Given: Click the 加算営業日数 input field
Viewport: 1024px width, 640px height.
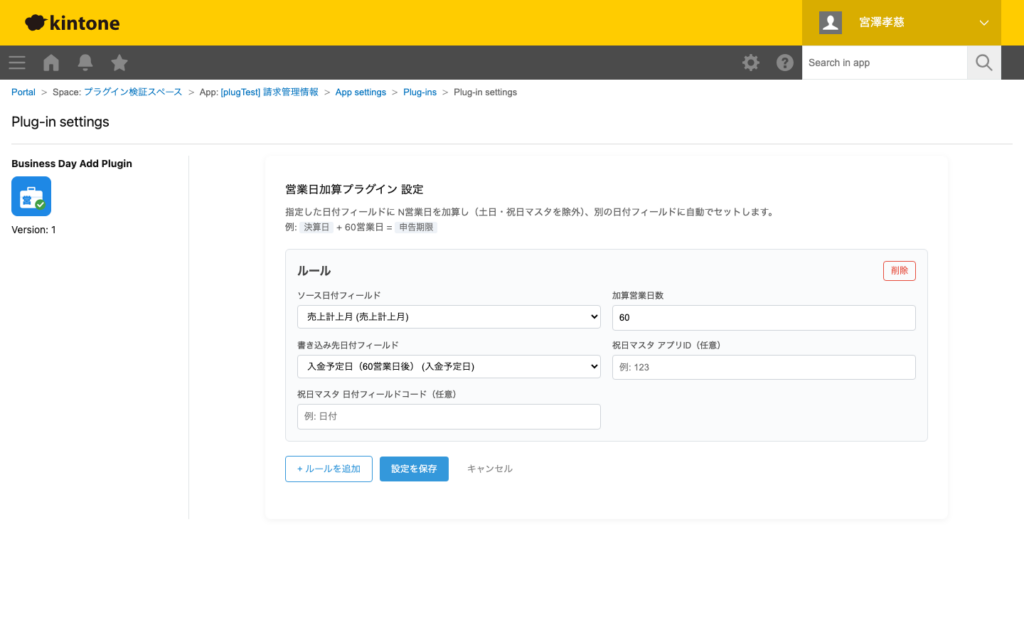Looking at the screenshot, I should (763, 316).
